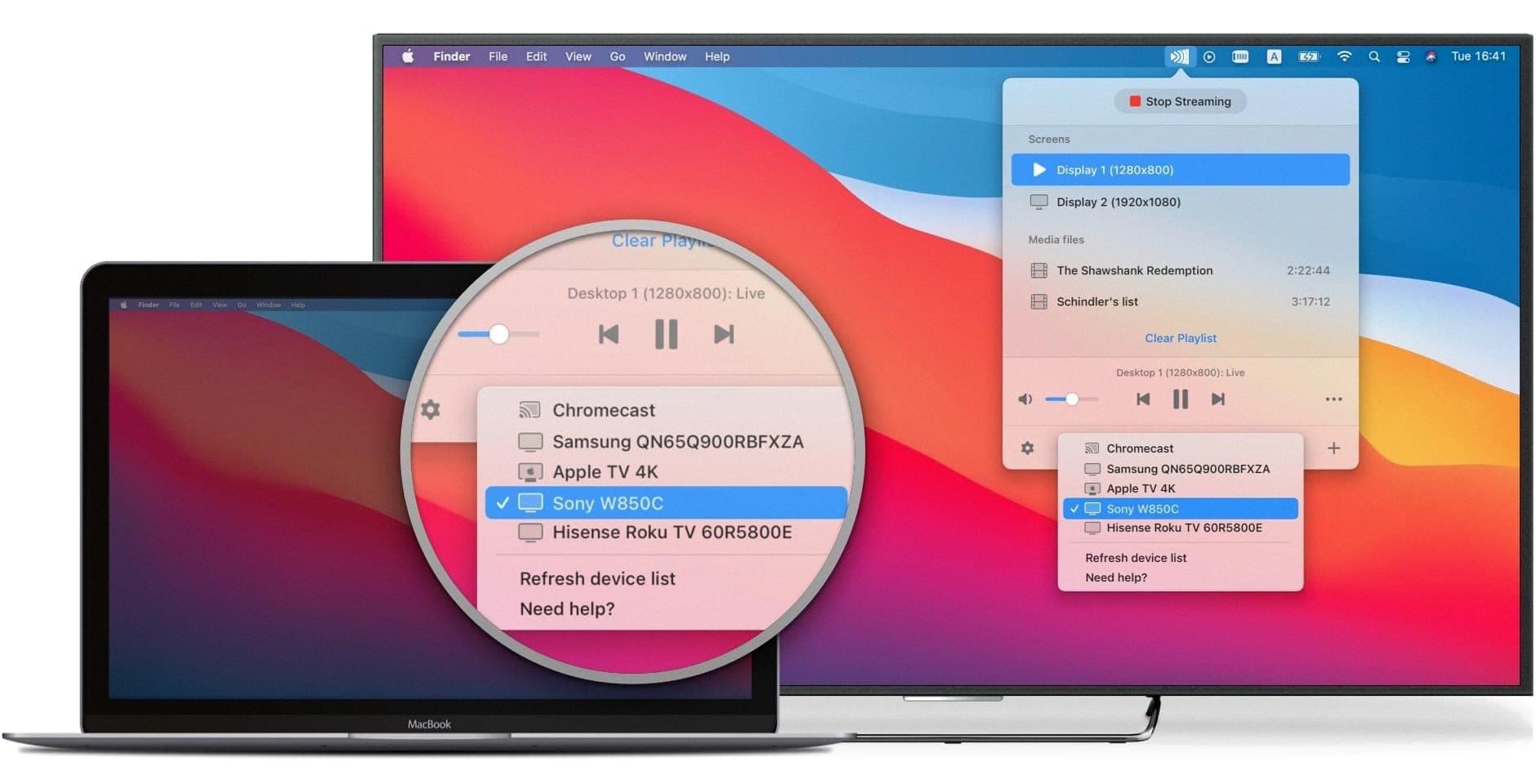
Task: Choose Chromecast in TV device menu
Action: point(1180,448)
